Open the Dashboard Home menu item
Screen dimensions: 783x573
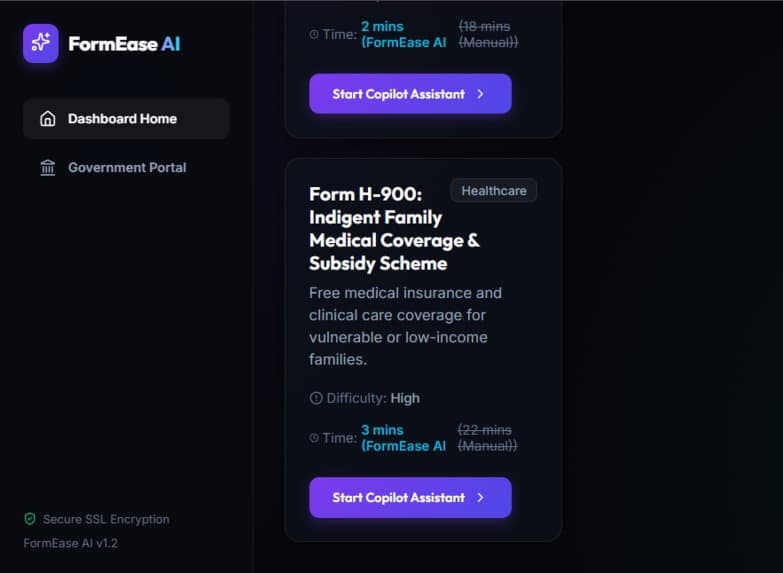click(x=126, y=119)
